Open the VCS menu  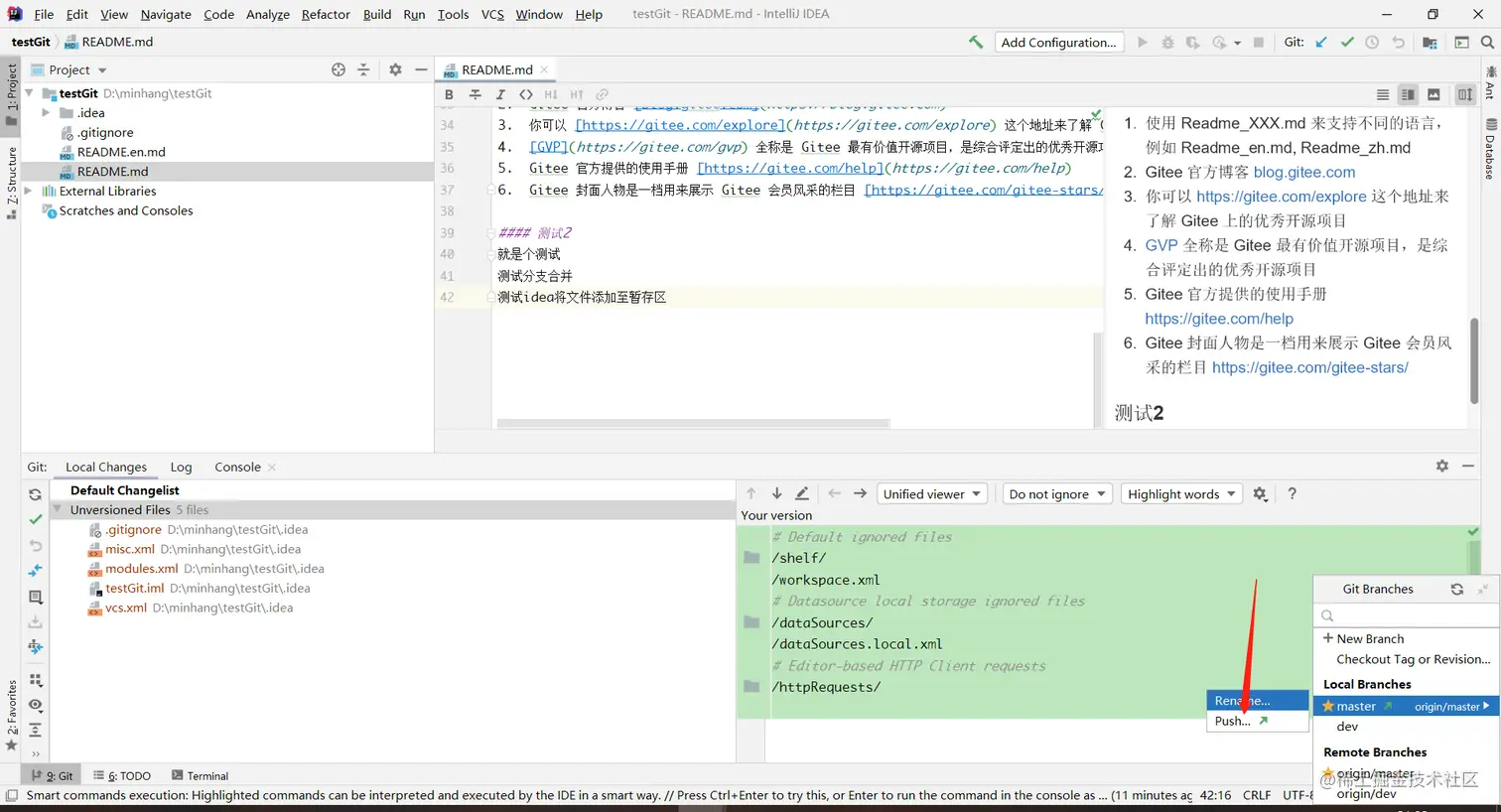(x=492, y=14)
